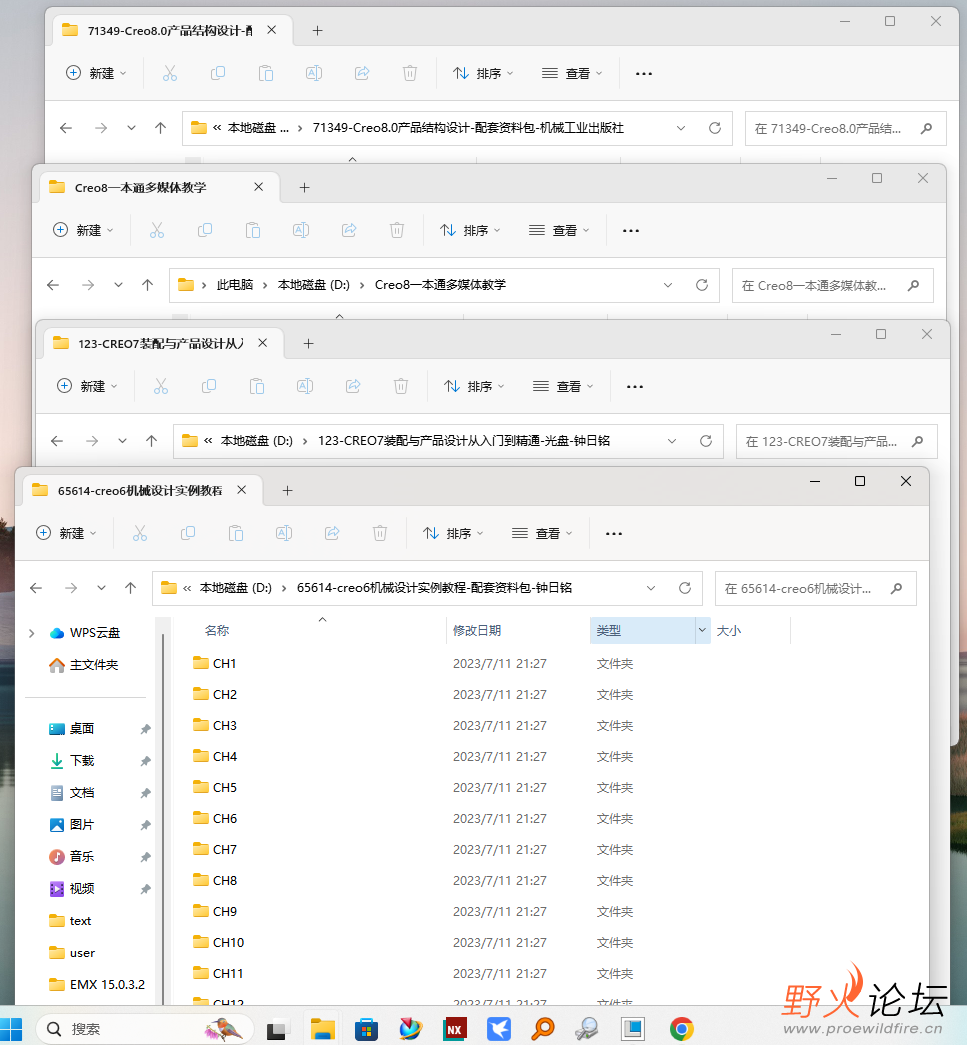967x1045 pixels.
Task: Click Copy icon in 71349-Creo8.0 window toolbar
Action: click(218, 73)
